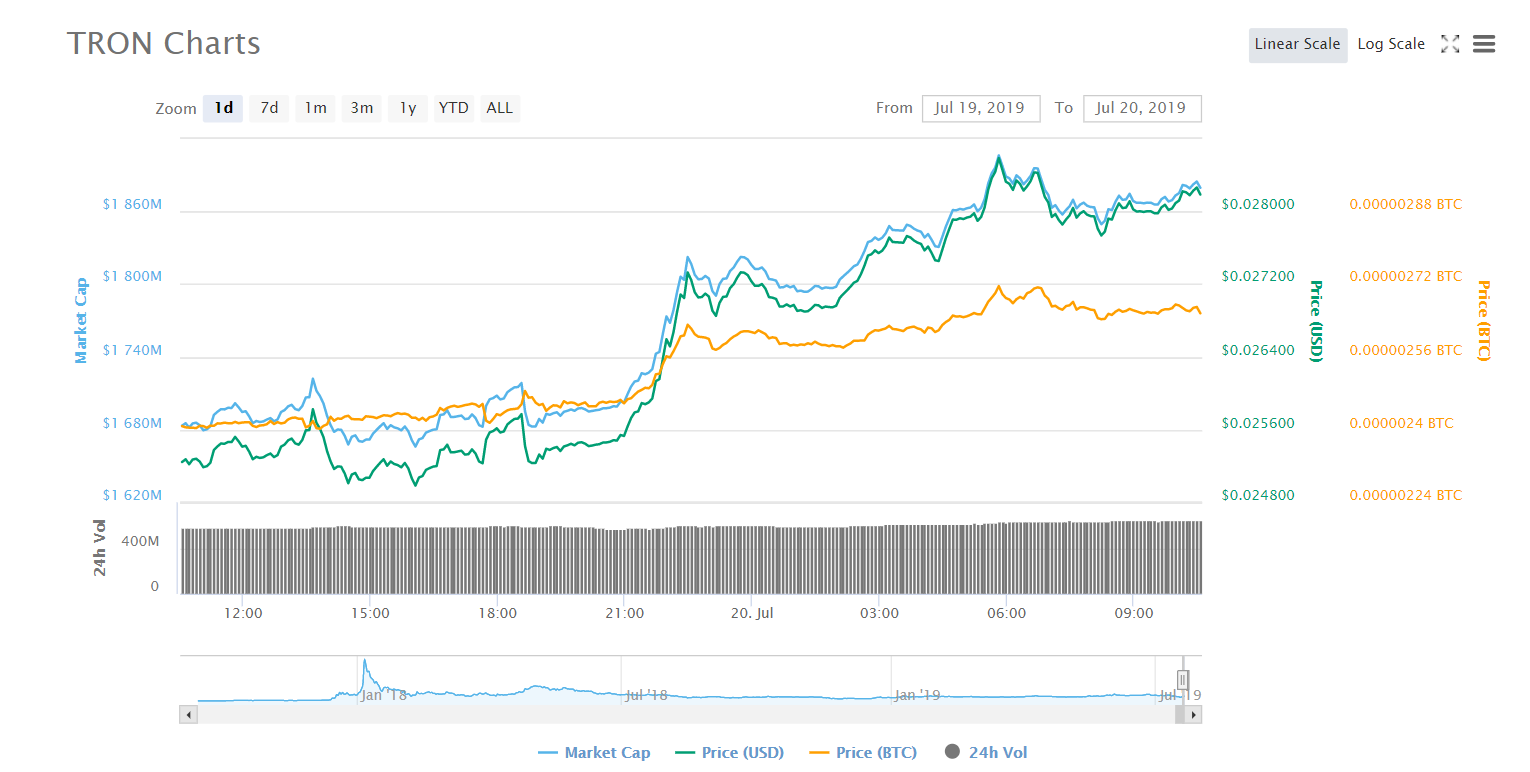1530x772 pixels.
Task: Click the $0.028000 price label
Action: 1258,204
